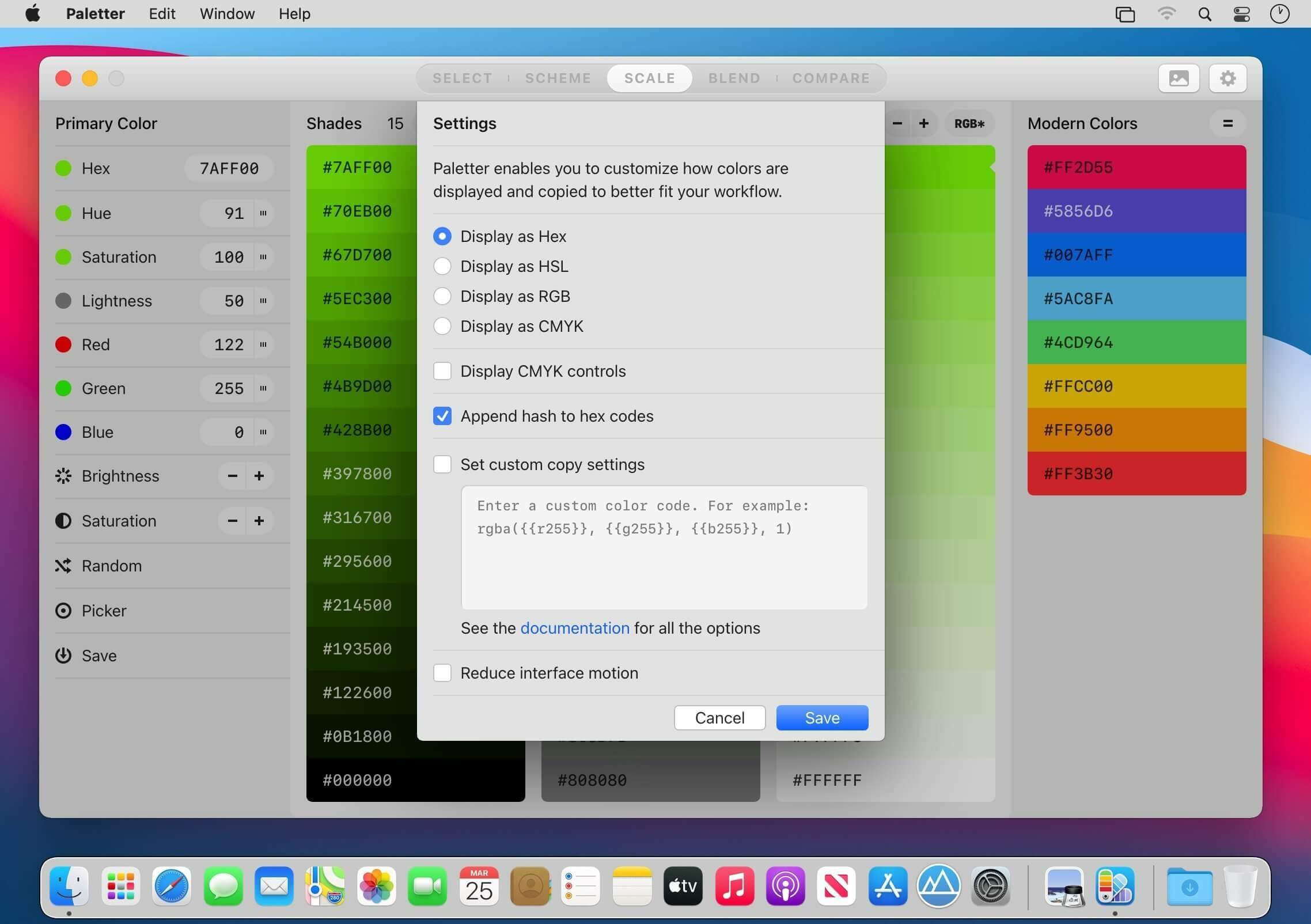Screen dimensions: 1311x924
Task: Open the Help menu
Action: [x=294, y=14]
